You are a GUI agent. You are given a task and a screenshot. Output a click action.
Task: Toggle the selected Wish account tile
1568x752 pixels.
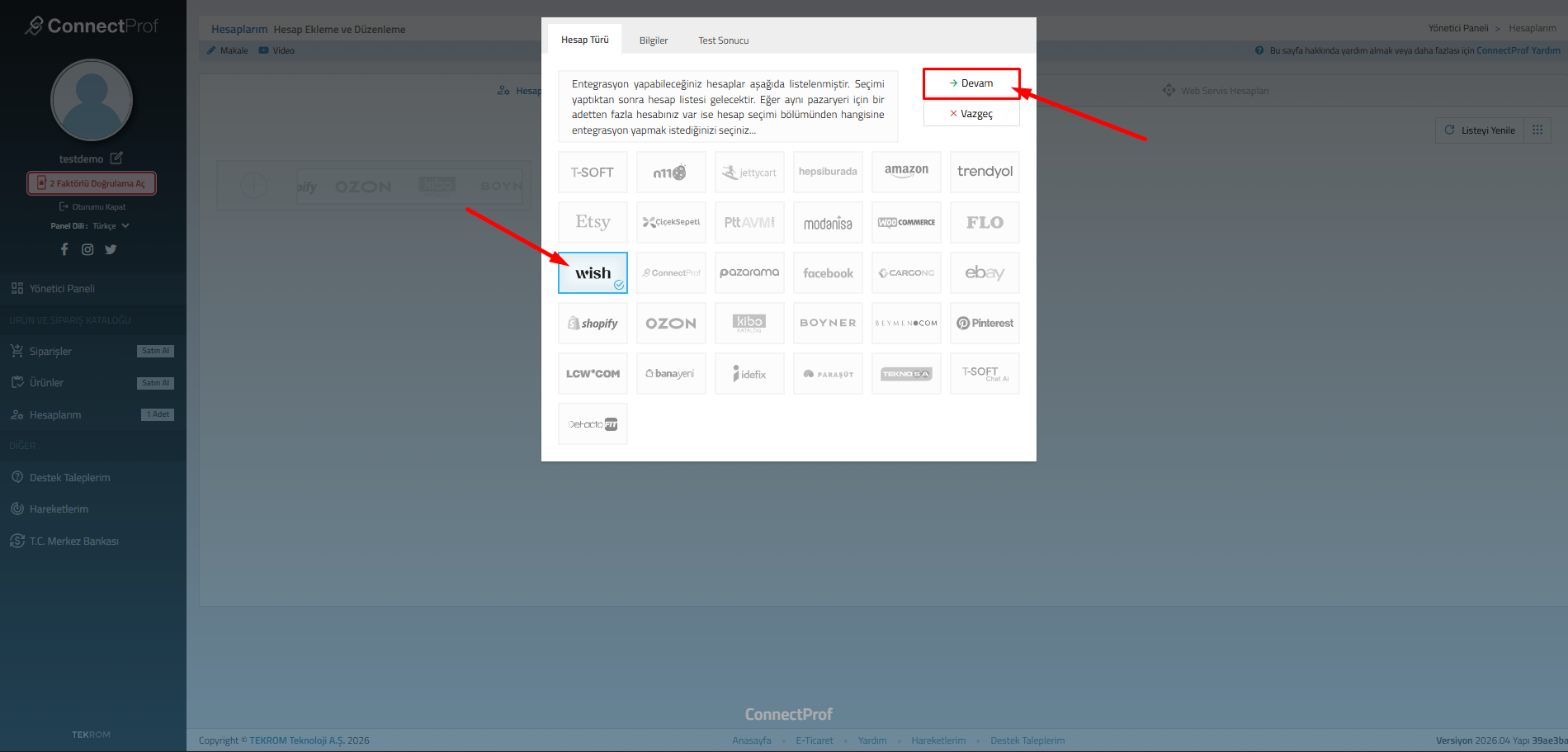point(593,273)
